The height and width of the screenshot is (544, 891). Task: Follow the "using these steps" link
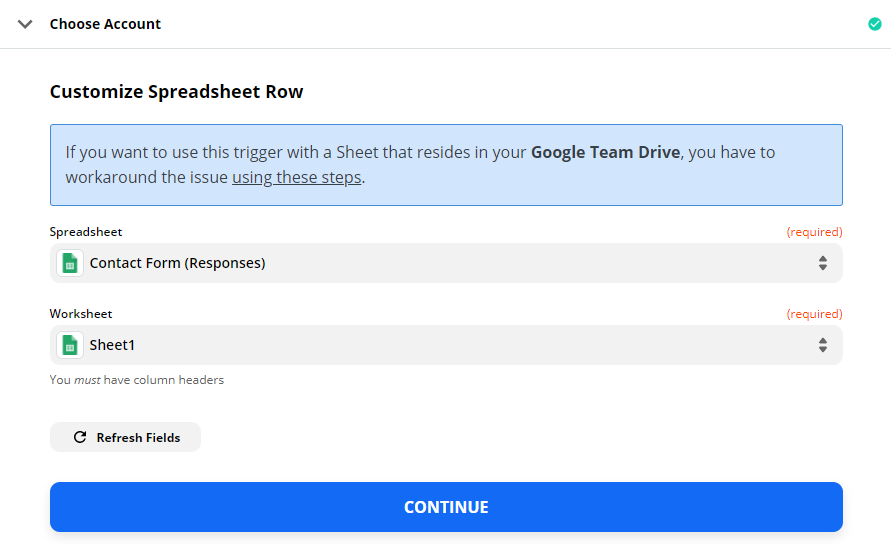297,177
